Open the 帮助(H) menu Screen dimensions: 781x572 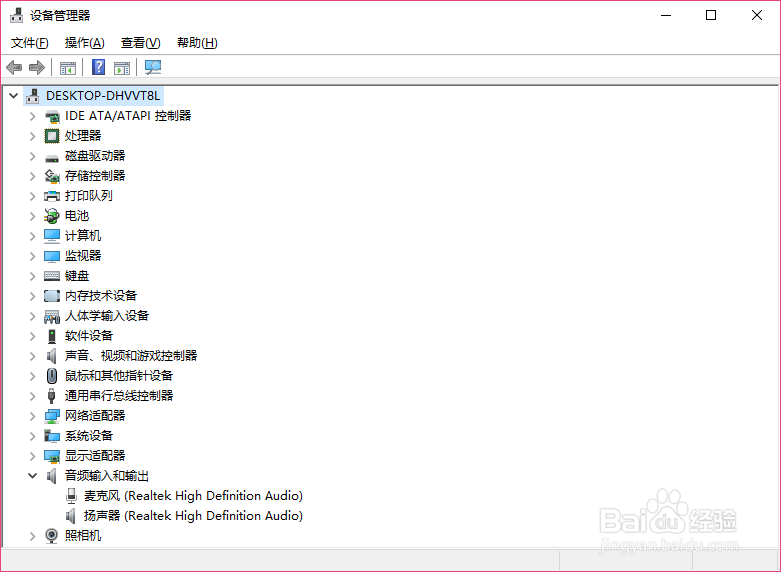tap(197, 43)
